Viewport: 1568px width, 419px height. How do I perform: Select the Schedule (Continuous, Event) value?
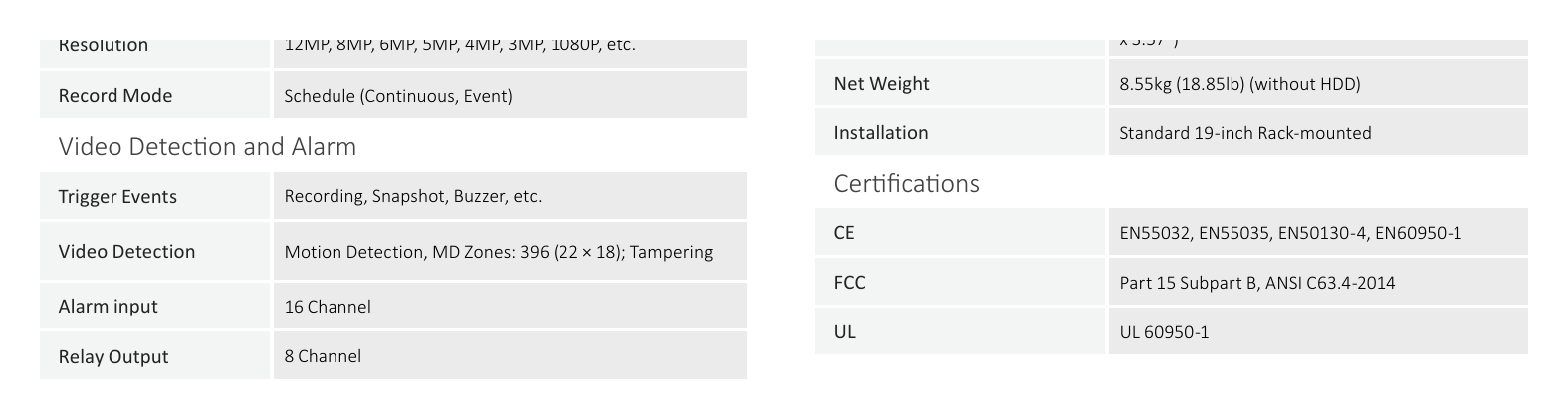(x=398, y=96)
